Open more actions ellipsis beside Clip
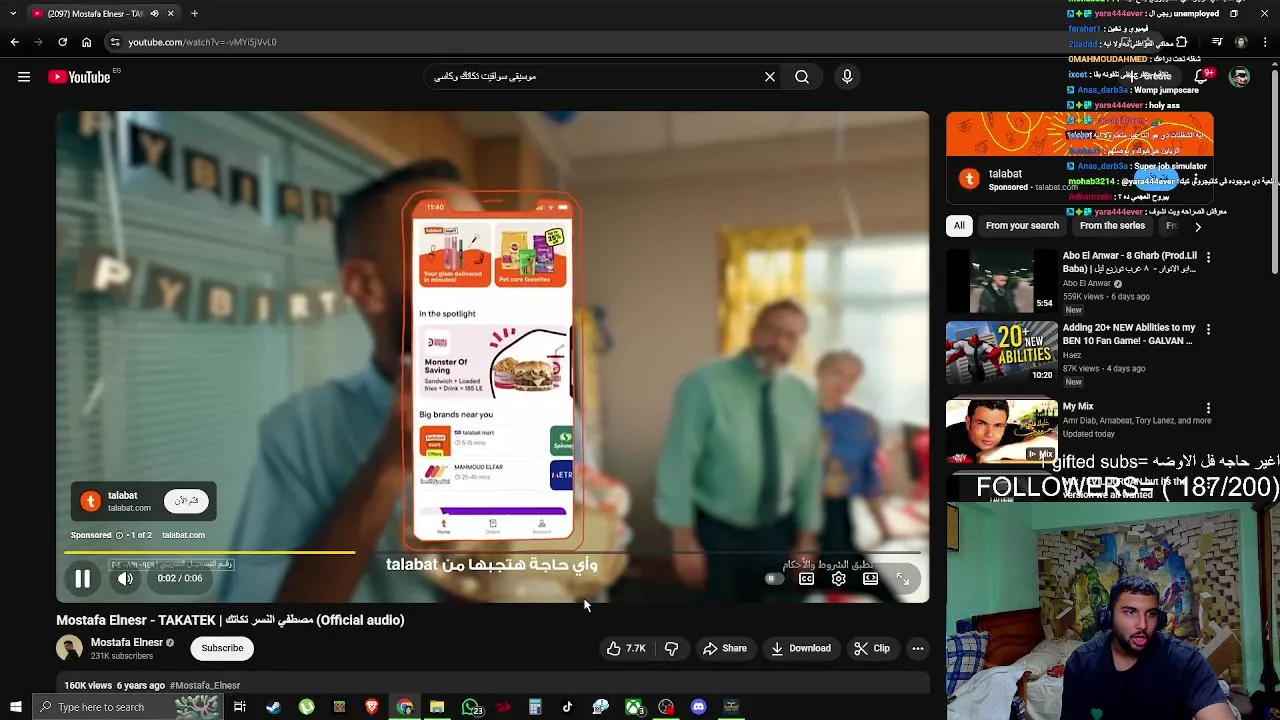Image resolution: width=1280 pixels, height=720 pixels. click(917, 648)
